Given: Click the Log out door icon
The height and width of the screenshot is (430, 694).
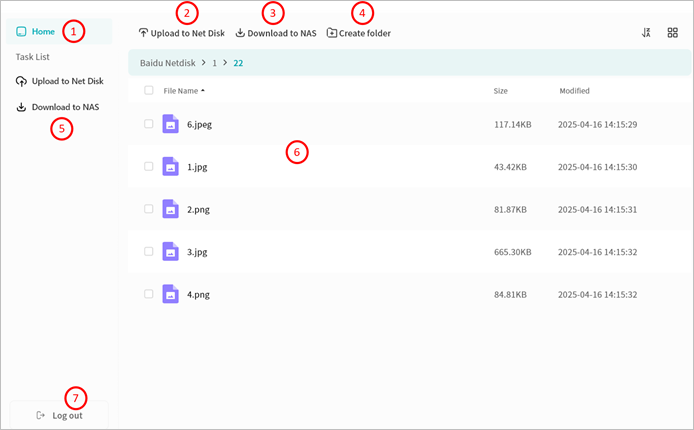Looking at the screenshot, I should click(x=41, y=415).
